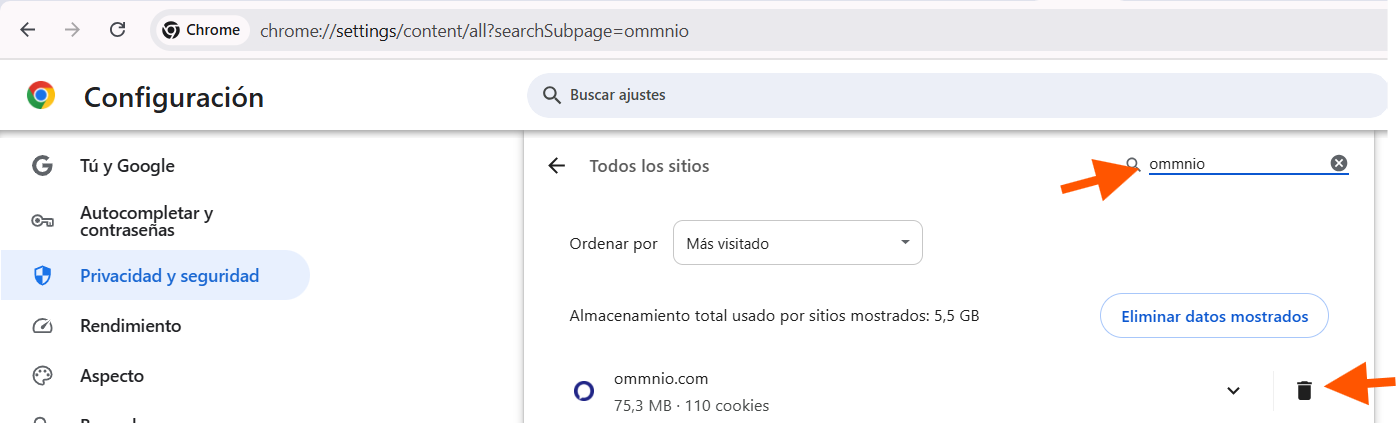Click the Chrome logo beside Configuración

[x=41, y=96]
